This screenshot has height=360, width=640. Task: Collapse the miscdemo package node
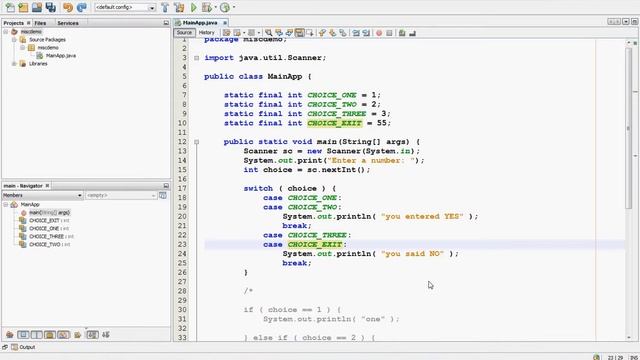pos(22,48)
